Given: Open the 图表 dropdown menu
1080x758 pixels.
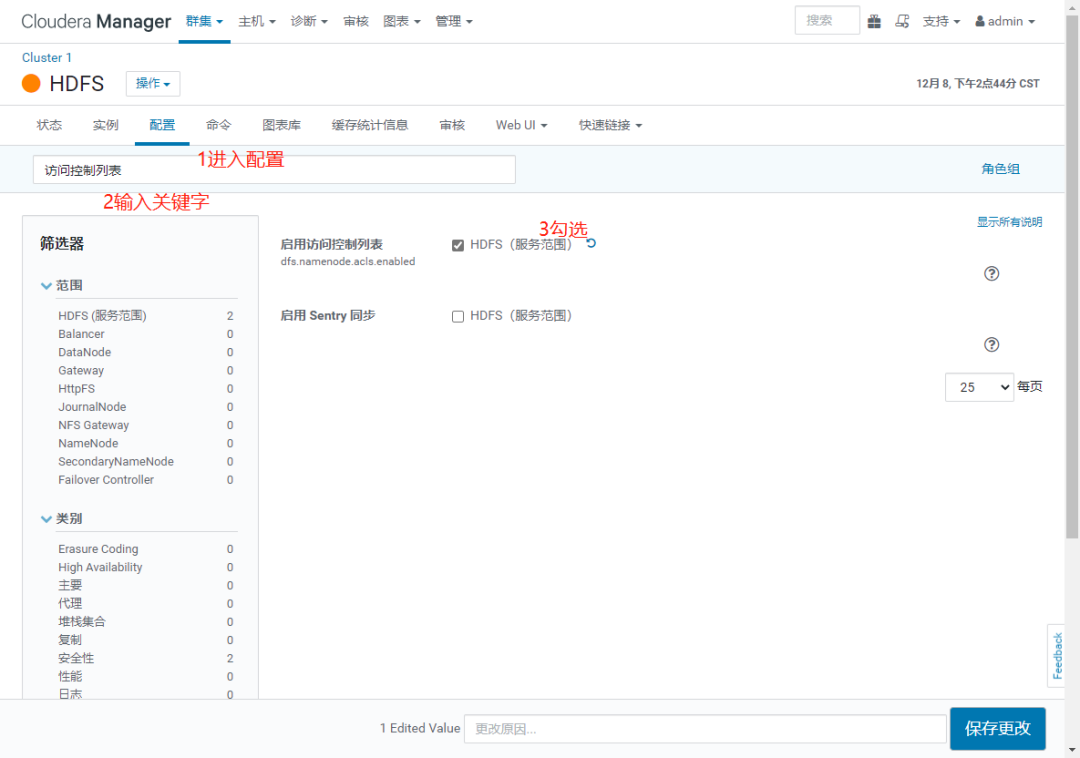Looking at the screenshot, I should tap(402, 21).
